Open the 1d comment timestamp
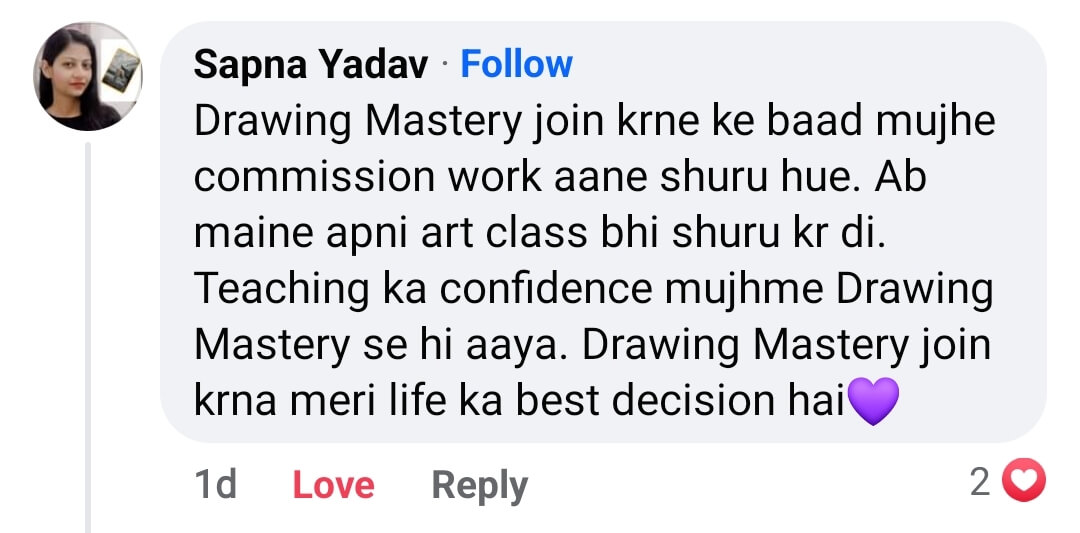This screenshot has width=1080, height=533. 216,485
